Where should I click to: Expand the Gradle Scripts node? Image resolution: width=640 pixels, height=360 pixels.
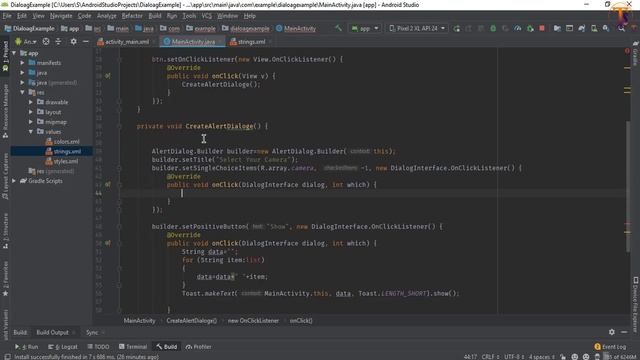(14, 181)
